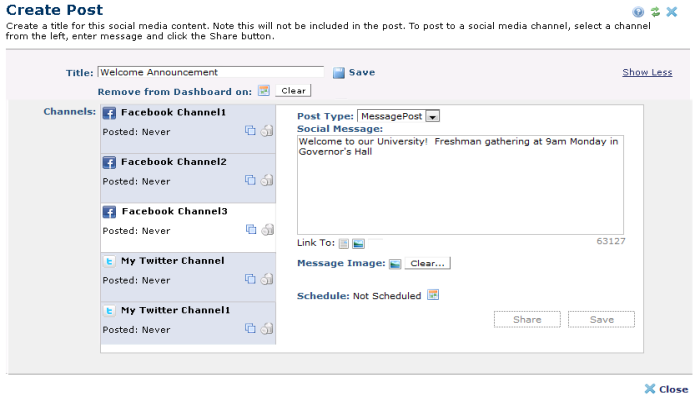Expand the Post Type dropdown
The image size is (695, 402).
433,116
